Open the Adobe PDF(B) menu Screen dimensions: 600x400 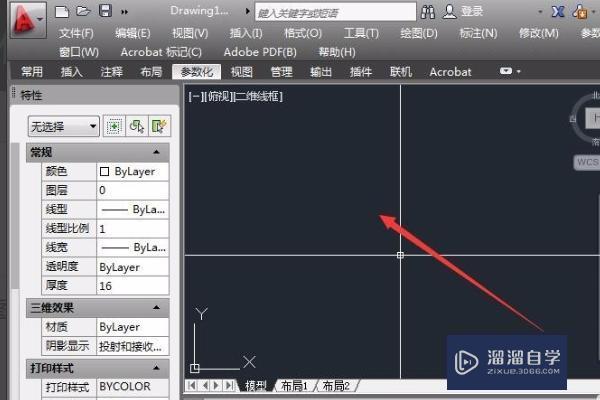(260, 52)
